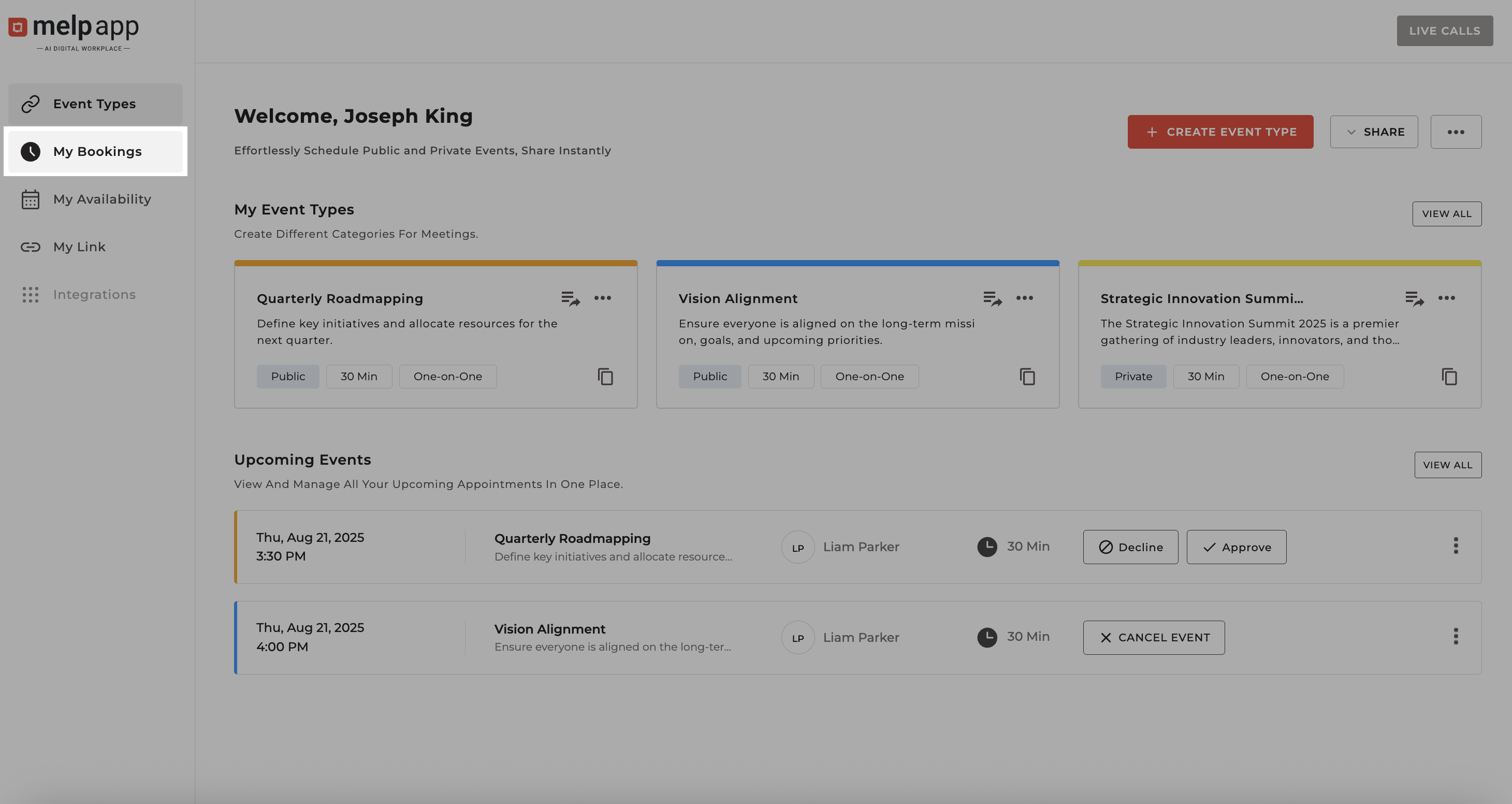
Task: Click CREATE EVENT TYPE button
Action: tap(1219, 132)
